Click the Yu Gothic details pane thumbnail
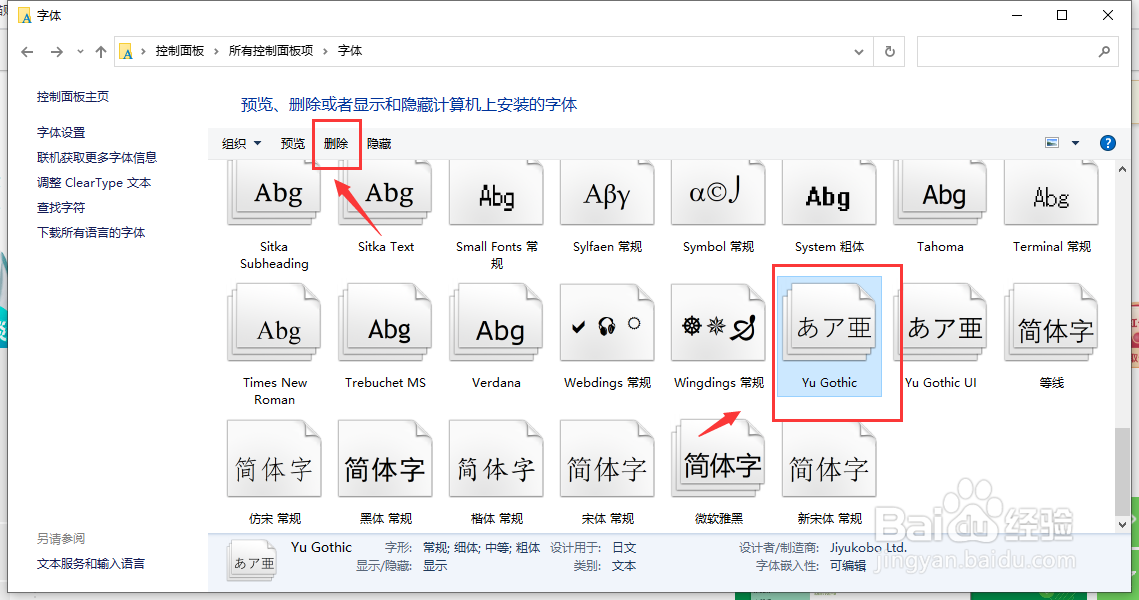 click(251, 562)
